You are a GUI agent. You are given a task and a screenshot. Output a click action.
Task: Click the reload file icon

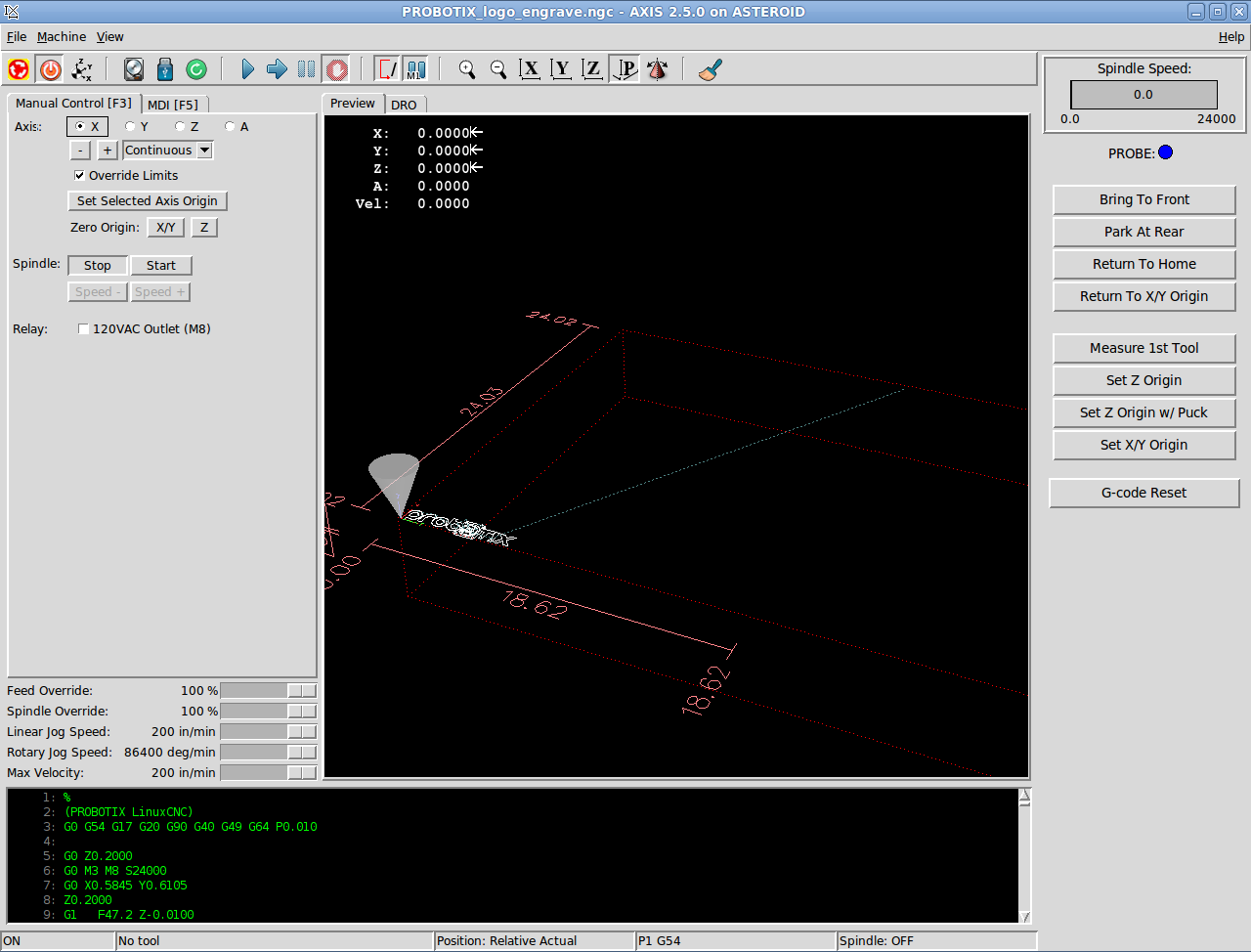(x=196, y=69)
